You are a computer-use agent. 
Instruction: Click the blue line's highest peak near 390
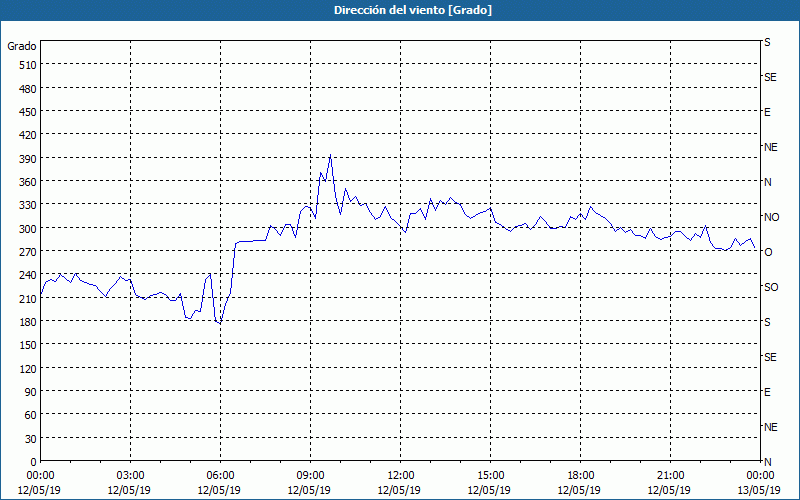pos(331,155)
